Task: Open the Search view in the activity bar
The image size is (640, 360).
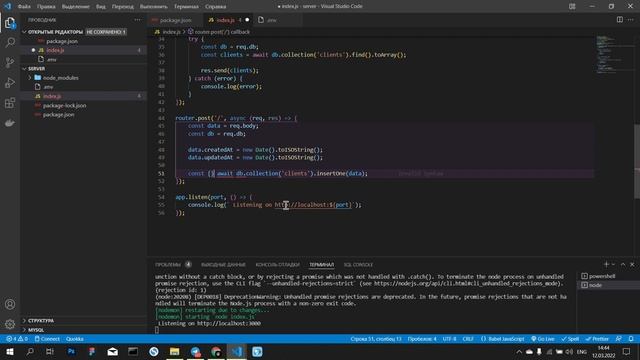Action: click(10, 42)
